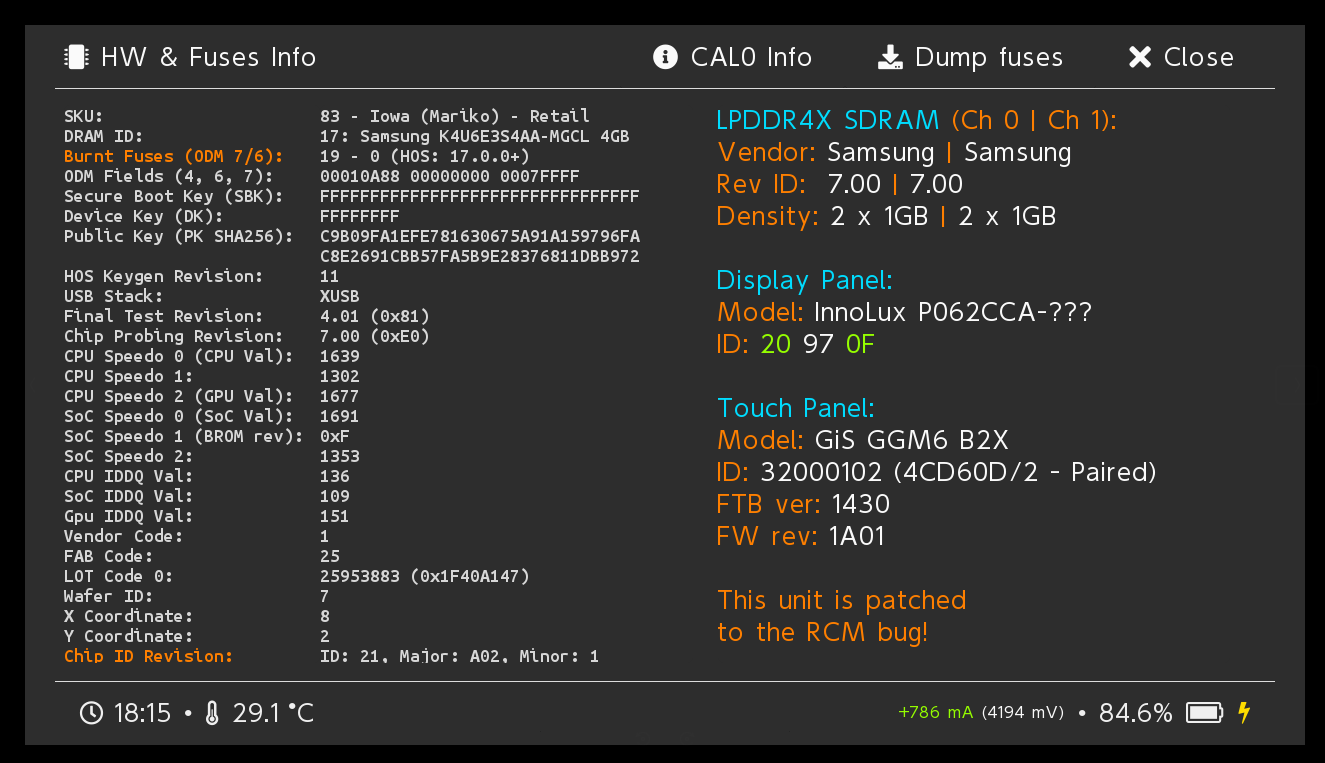Click the chip icon beside HW & Fuses Info
This screenshot has height=763, width=1325.
75,57
